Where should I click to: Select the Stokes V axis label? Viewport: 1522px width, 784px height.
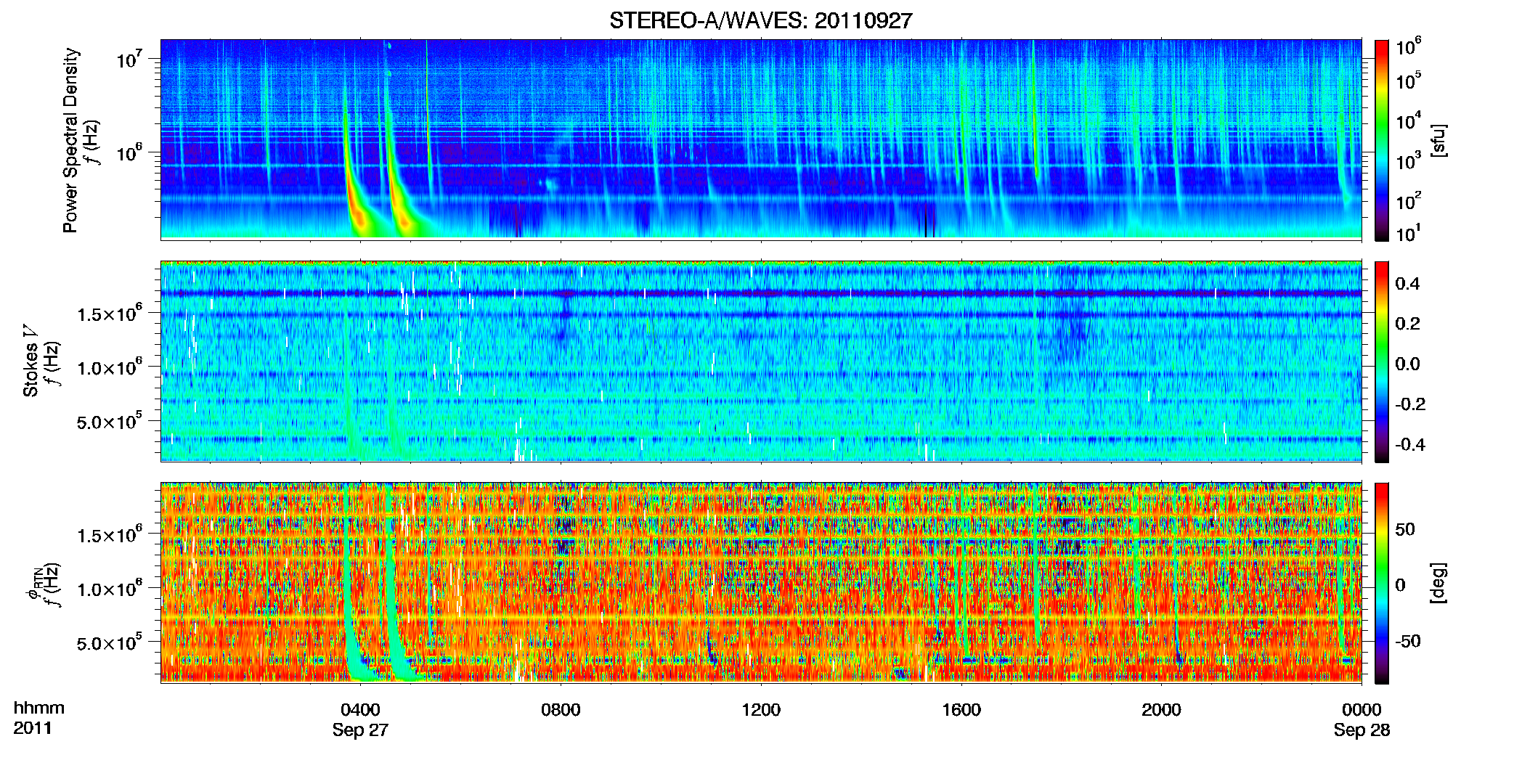tap(30, 361)
